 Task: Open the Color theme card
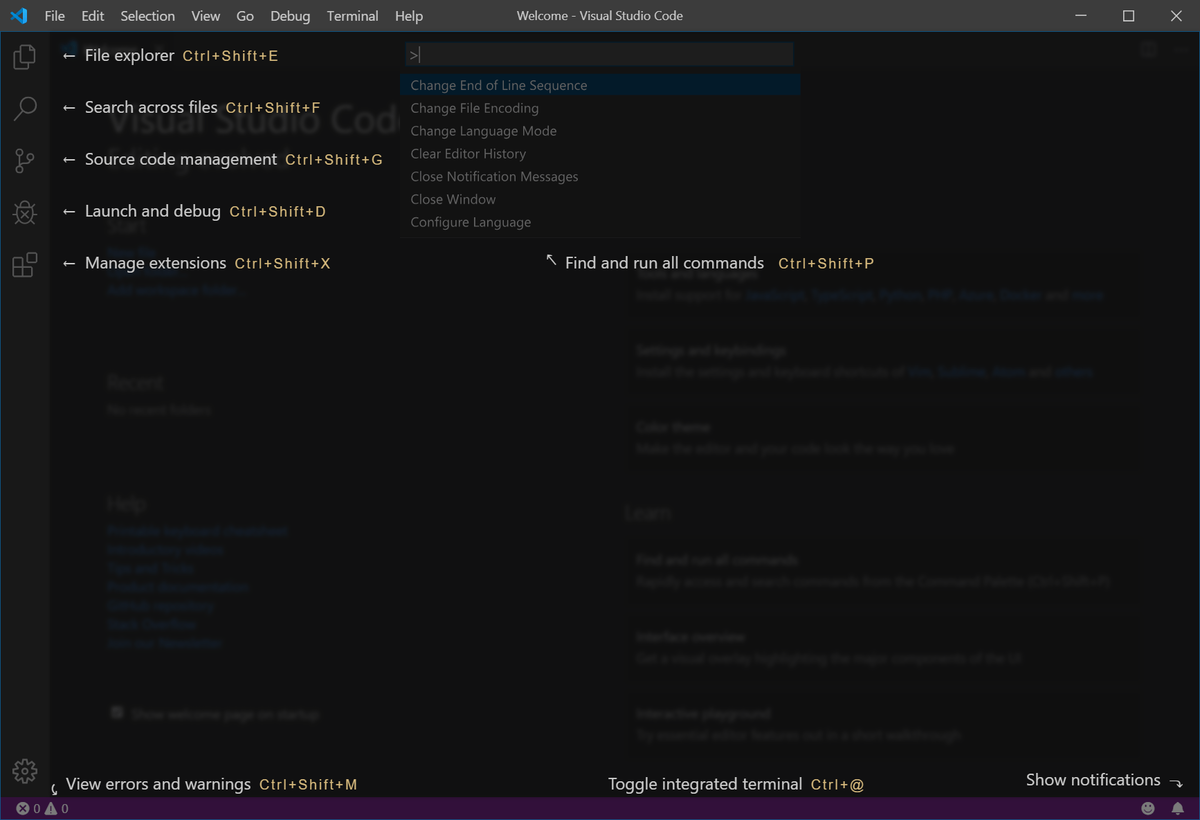883,438
